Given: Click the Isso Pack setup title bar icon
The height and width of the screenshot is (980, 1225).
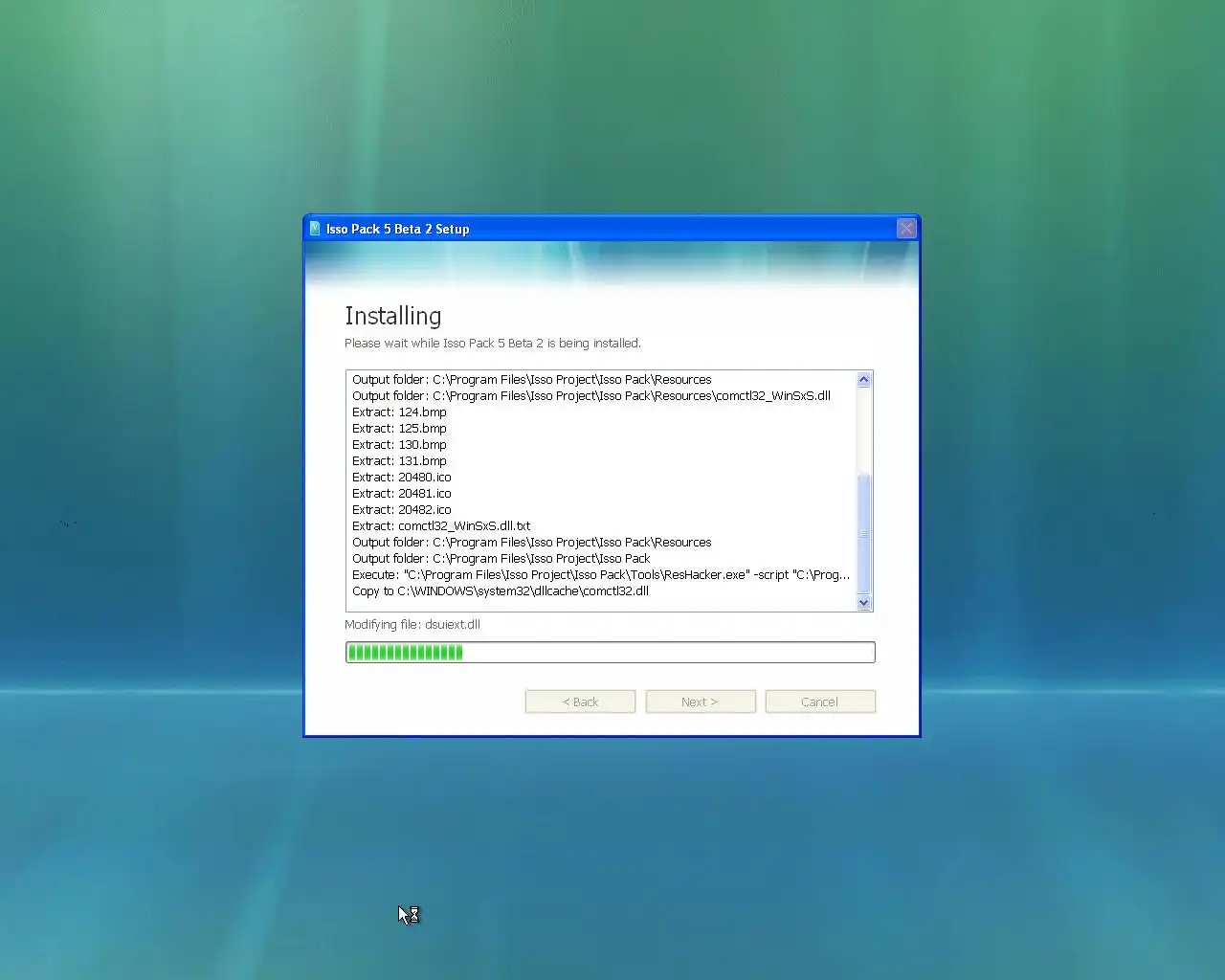Looking at the screenshot, I should [x=315, y=229].
